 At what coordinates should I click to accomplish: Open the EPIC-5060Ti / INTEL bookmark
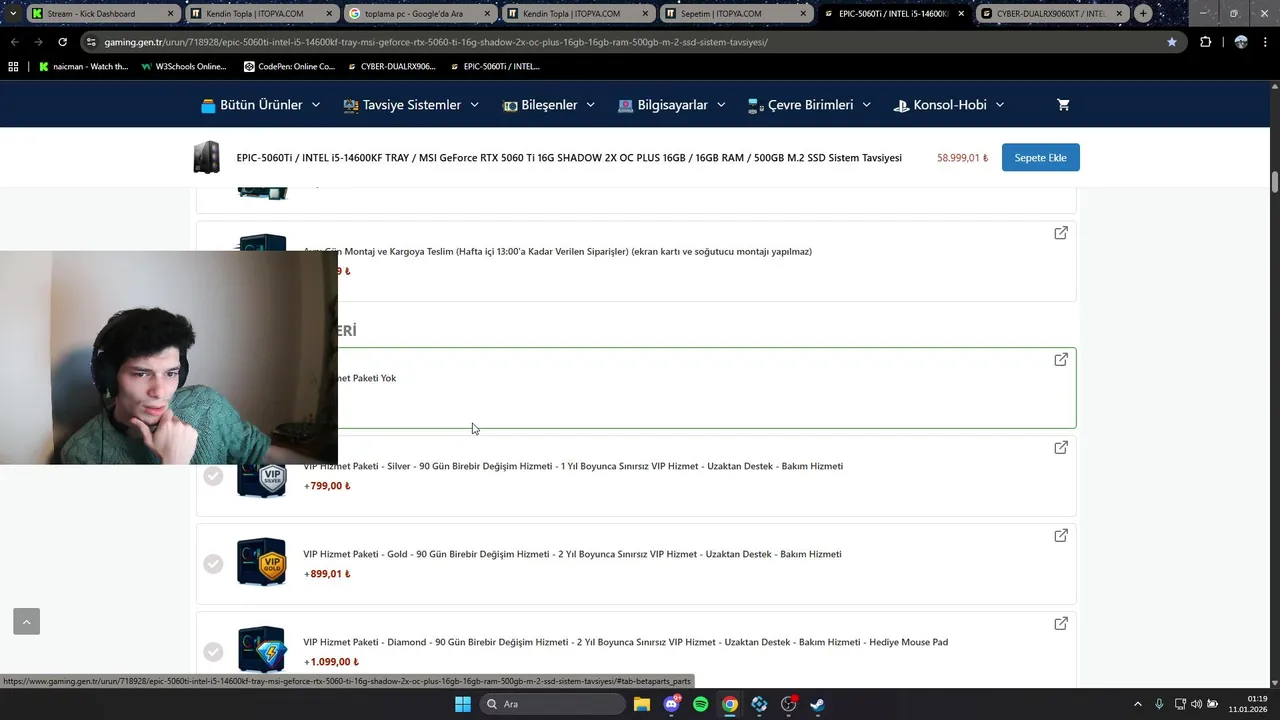point(495,66)
